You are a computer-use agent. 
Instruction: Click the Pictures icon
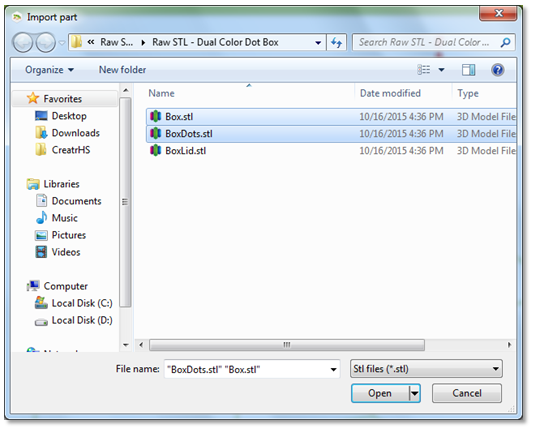tap(41, 235)
